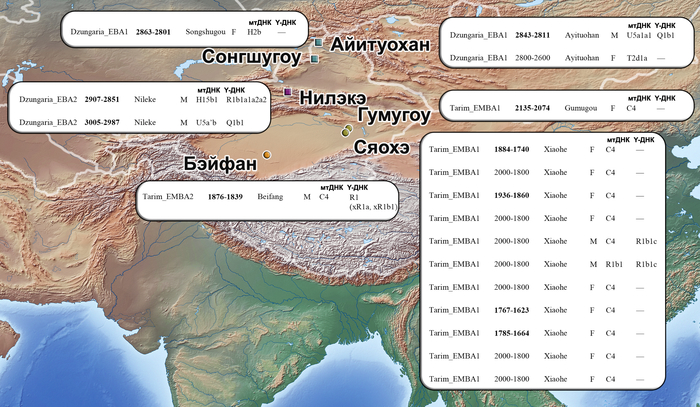Screen dimensions: 700x407
Task: Select the Нилэкэ map label
Action: (333, 98)
